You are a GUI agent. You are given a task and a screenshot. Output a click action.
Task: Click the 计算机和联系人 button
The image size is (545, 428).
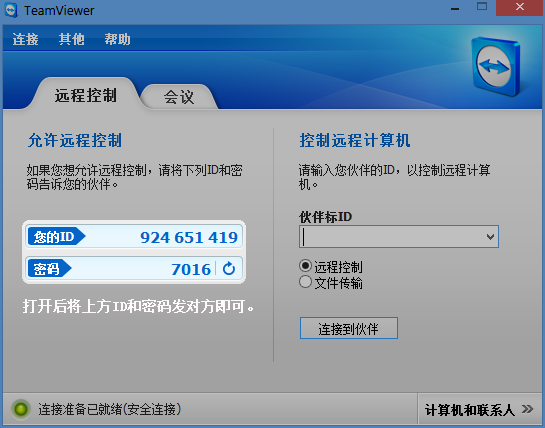click(479, 409)
